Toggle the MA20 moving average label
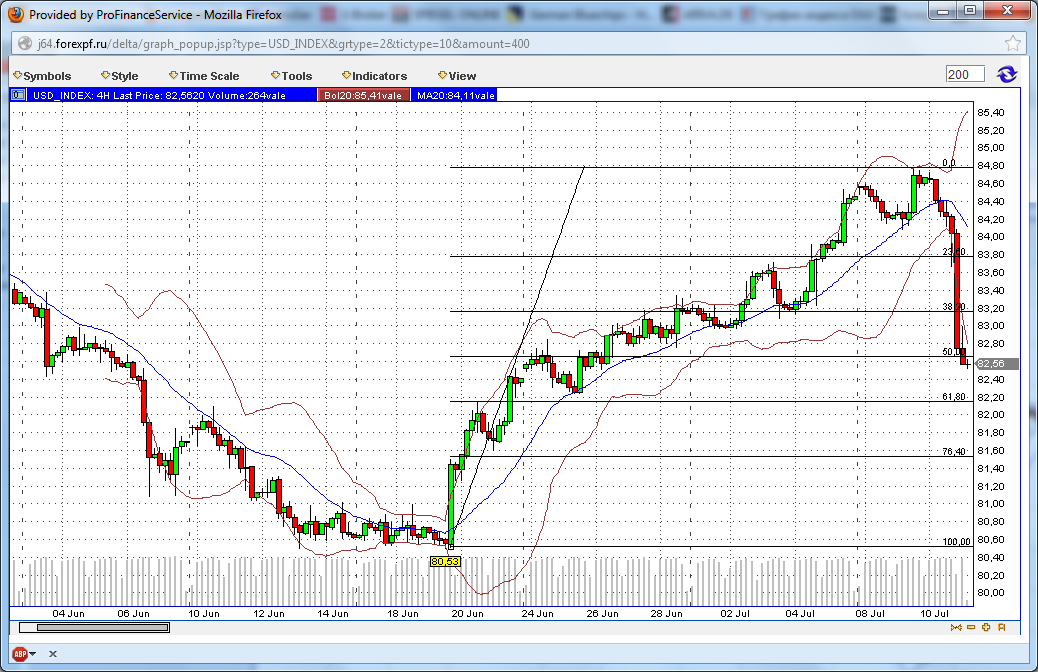The width and height of the screenshot is (1038, 672). coord(454,95)
